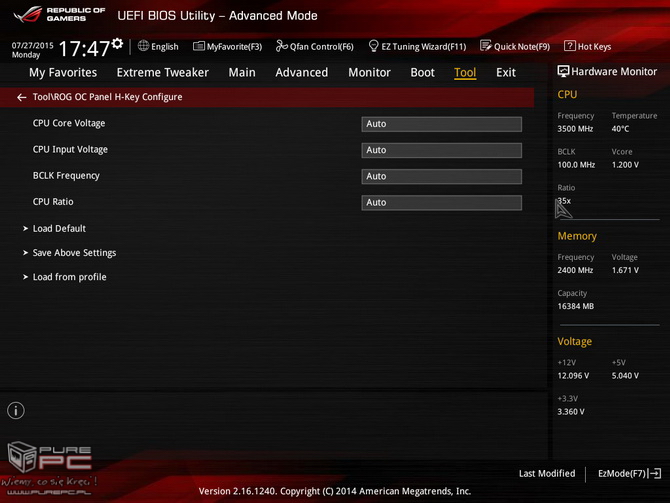Click the info circle icon
This screenshot has height=503, width=670.
pos(16,411)
